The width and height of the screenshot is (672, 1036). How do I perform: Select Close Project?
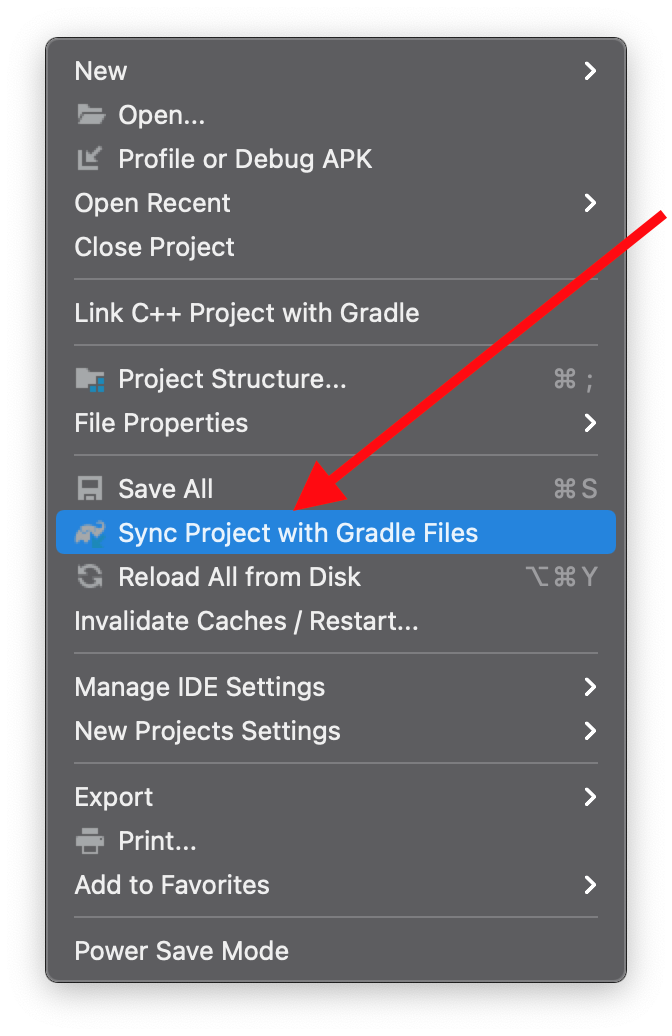(336, 247)
